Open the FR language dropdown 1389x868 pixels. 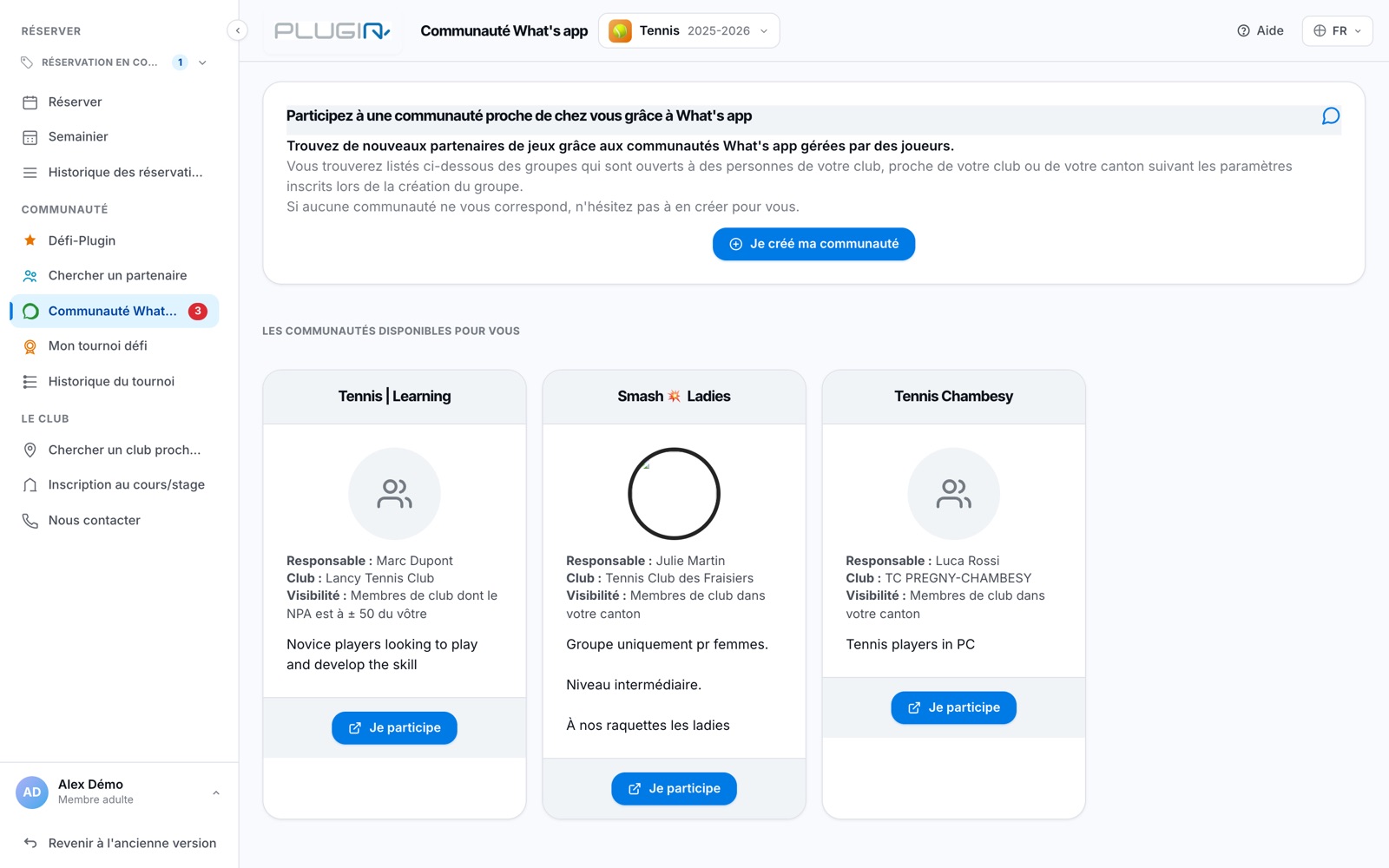point(1337,31)
